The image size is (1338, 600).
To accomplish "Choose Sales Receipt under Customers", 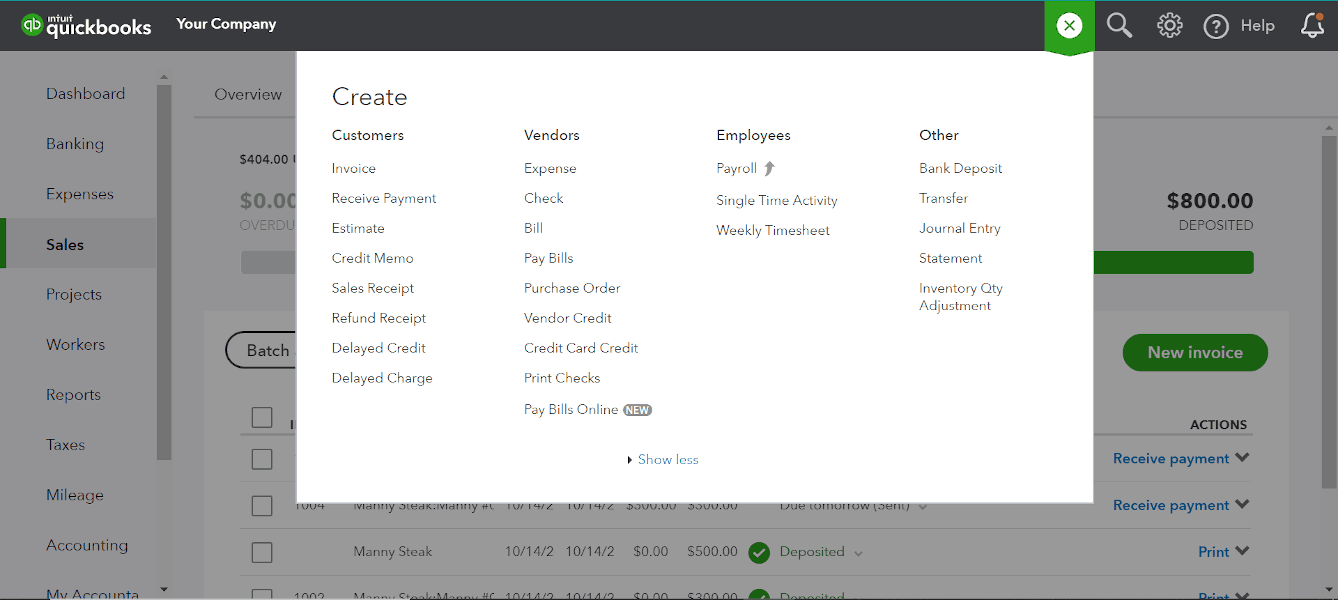I will [x=373, y=289].
